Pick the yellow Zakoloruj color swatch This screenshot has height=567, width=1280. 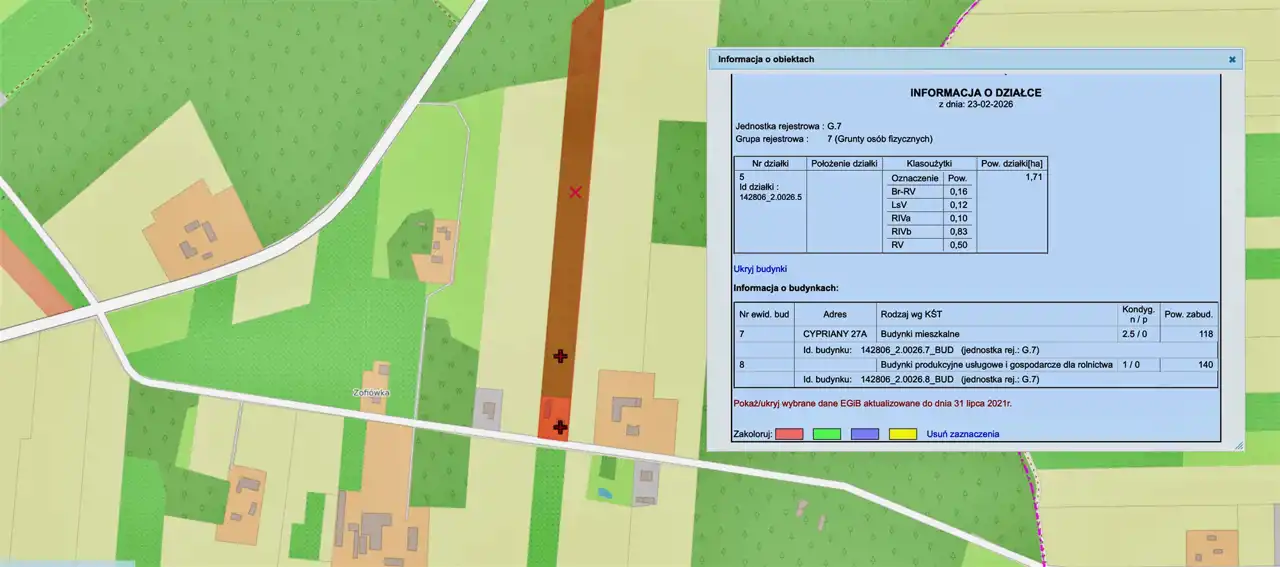(903, 434)
